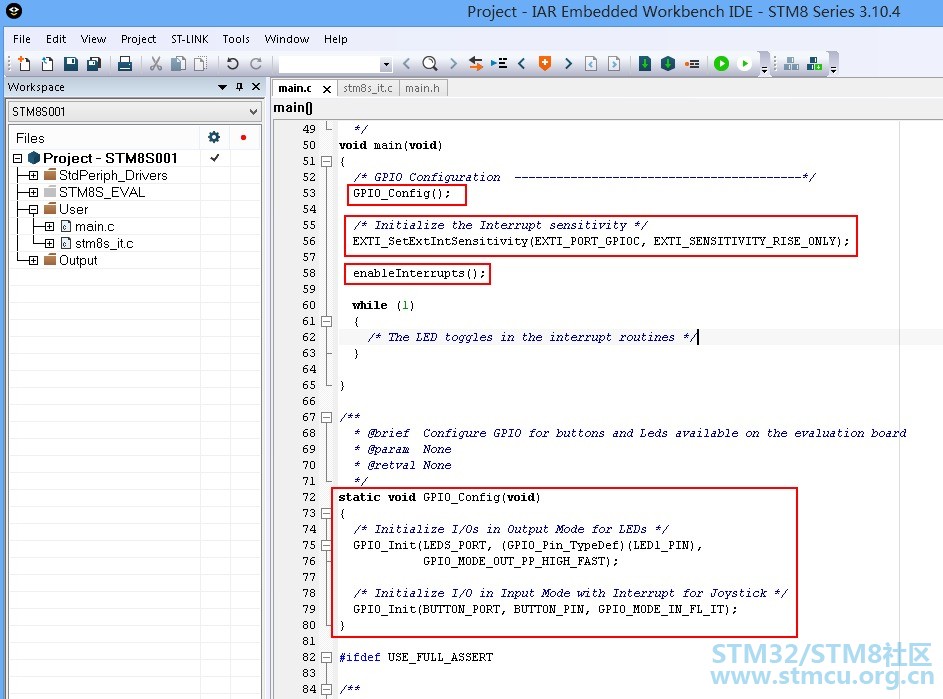This screenshot has height=699, width=943.
Task: Open the ST-LINK menu
Action: (189, 39)
